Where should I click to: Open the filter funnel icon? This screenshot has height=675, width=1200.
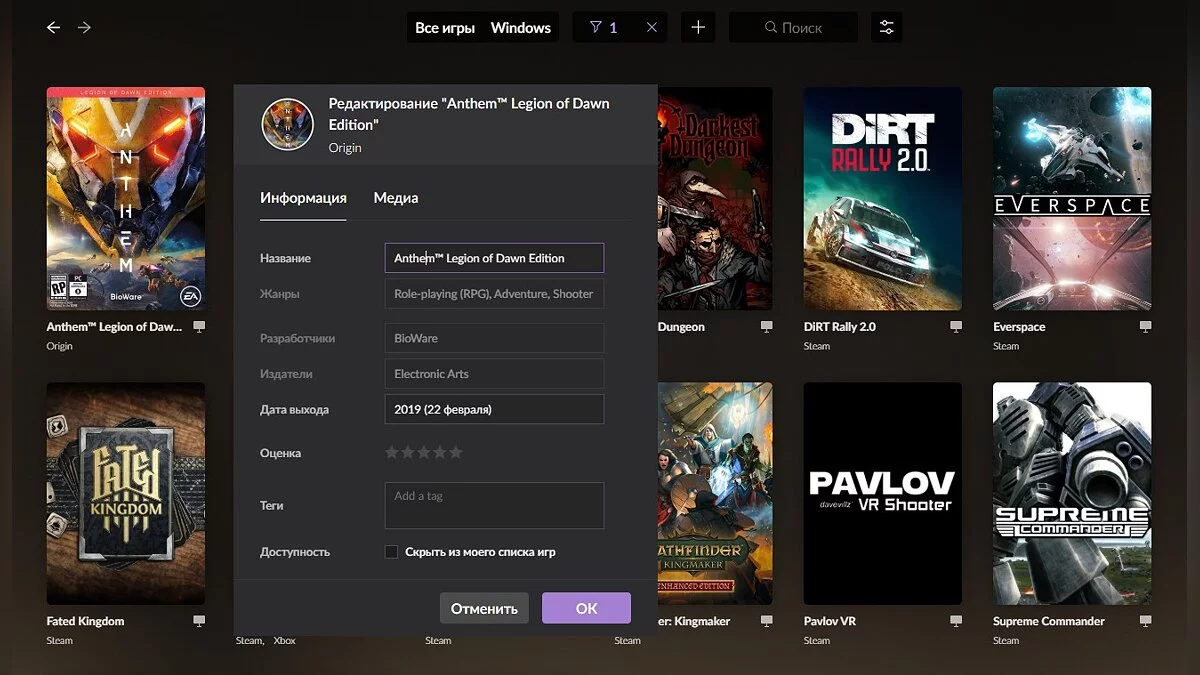point(596,28)
